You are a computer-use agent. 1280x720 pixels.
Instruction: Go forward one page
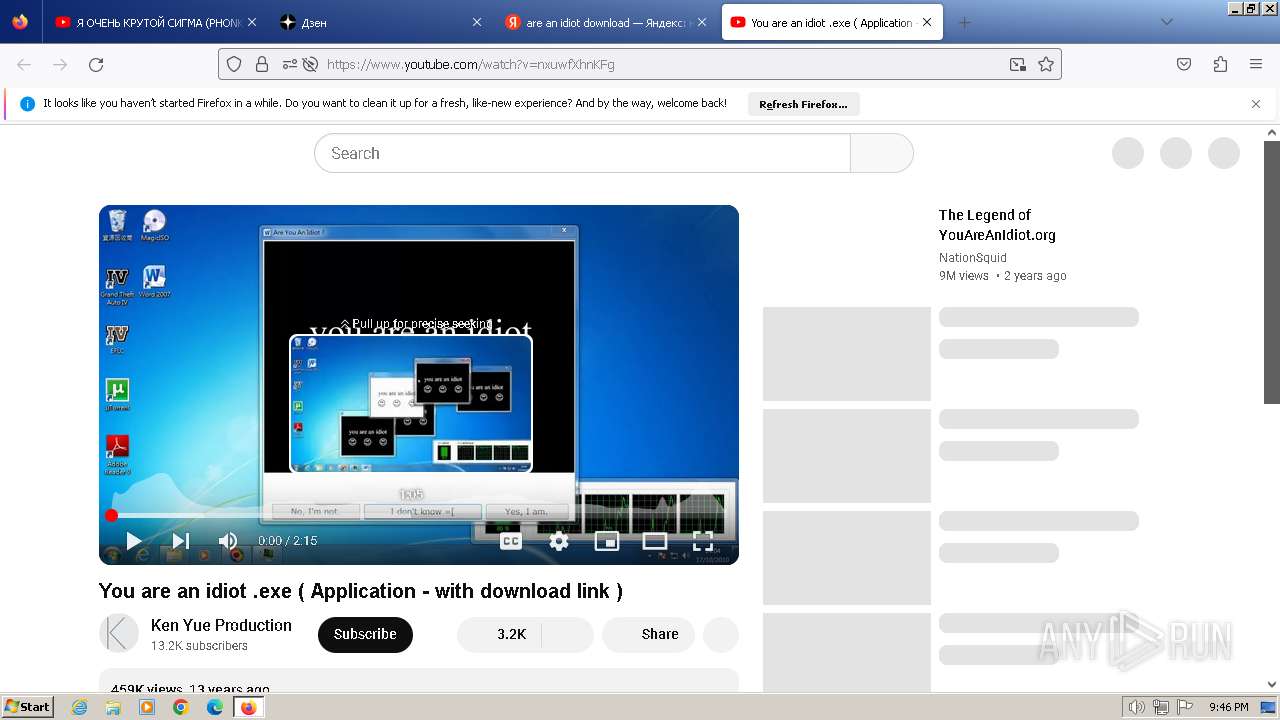click(x=60, y=64)
